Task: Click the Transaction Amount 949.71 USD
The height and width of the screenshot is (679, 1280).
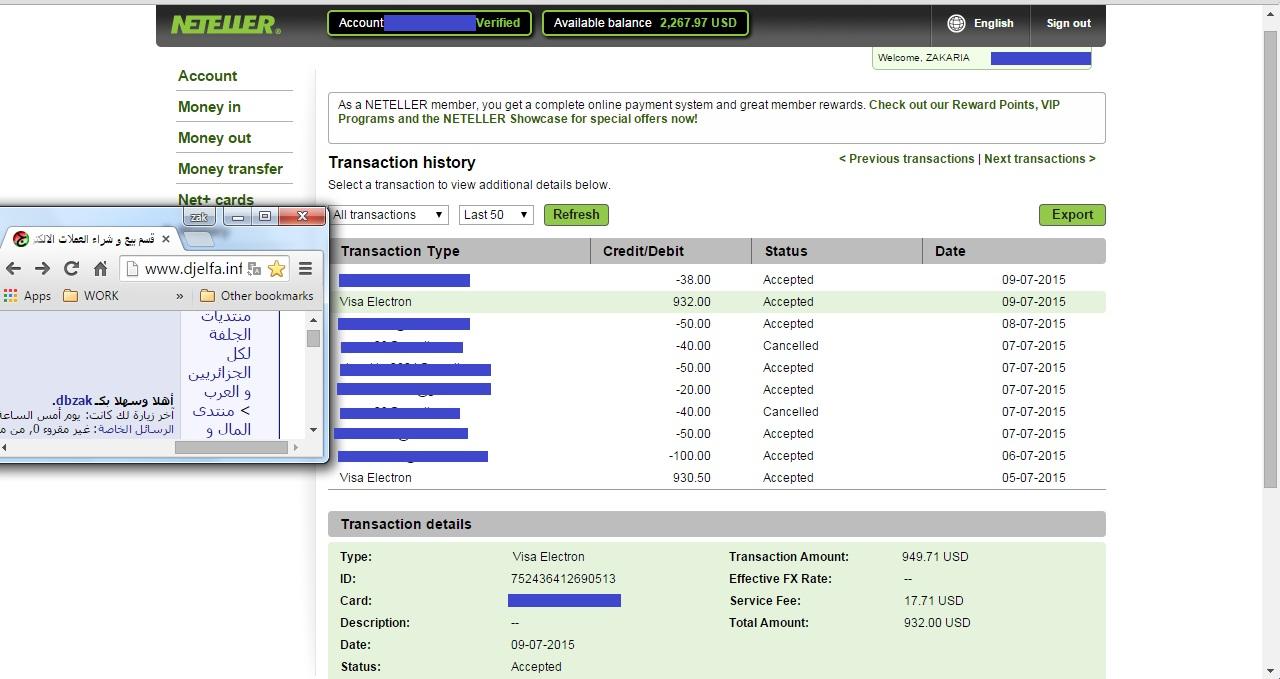Action: (x=935, y=557)
